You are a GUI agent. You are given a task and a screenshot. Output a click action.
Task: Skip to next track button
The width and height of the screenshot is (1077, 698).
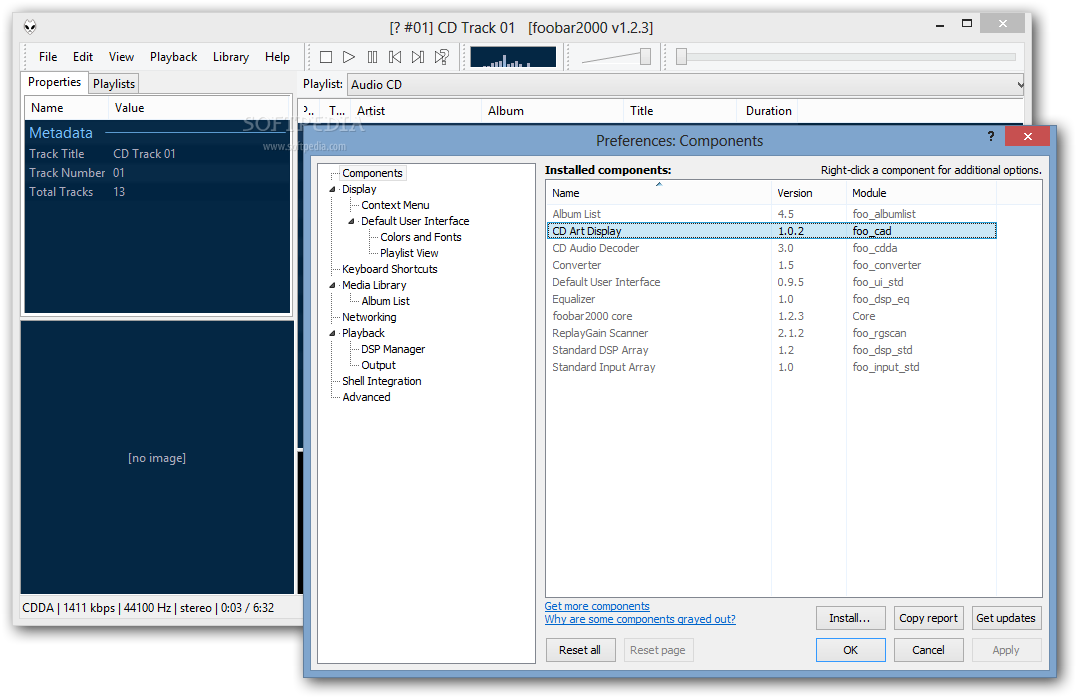418,57
